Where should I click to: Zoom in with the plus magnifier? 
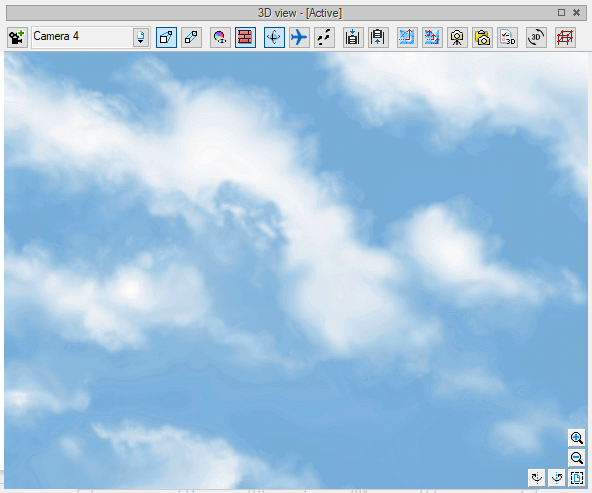(x=577, y=438)
